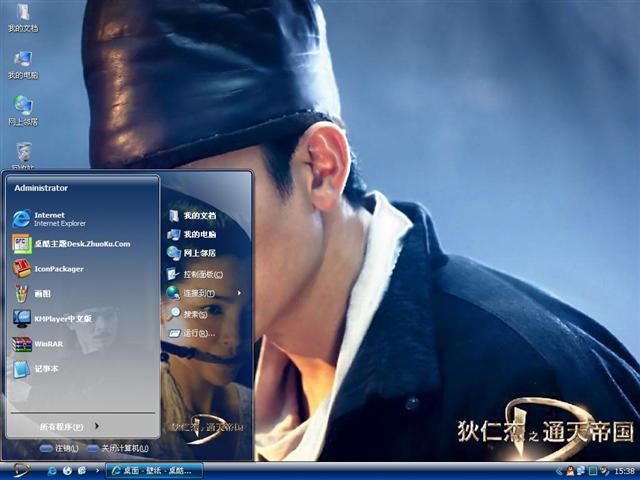Image resolution: width=640 pixels, height=480 pixels.
Task: Launch 记事本 (Notepad) from the Start menu
Action: coord(46,369)
